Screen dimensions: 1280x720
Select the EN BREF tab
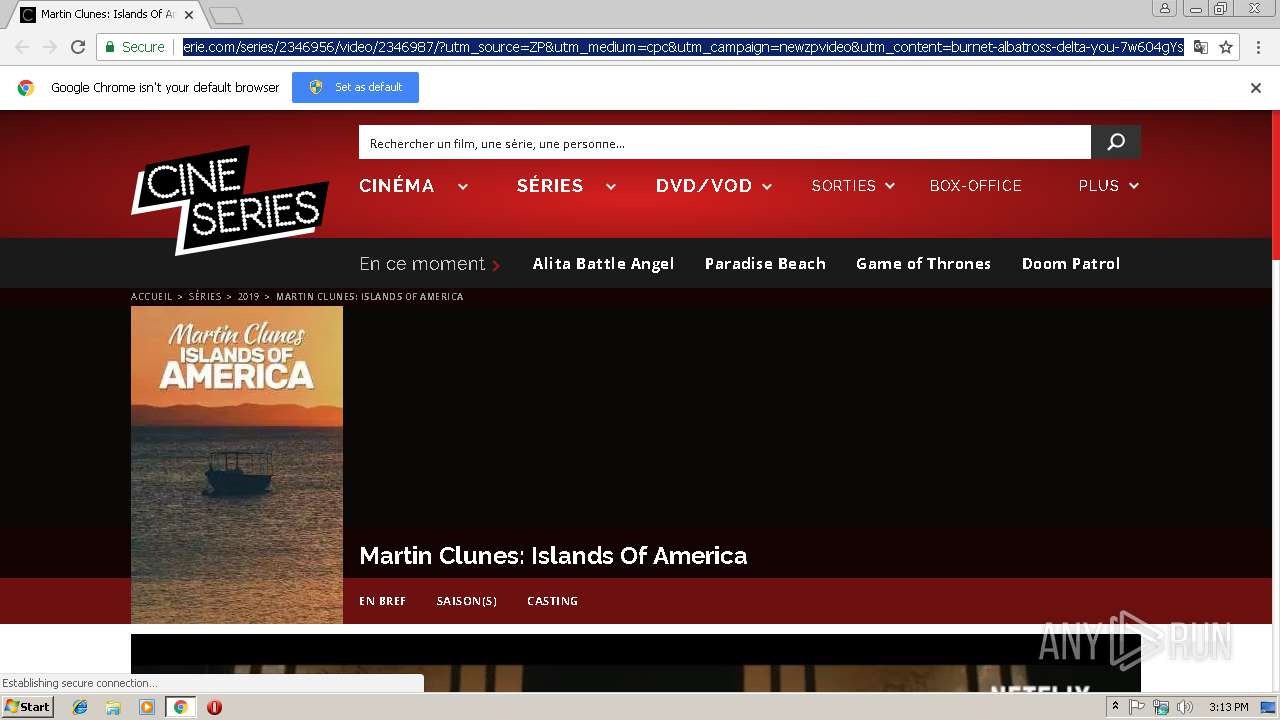tap(383, 601)
